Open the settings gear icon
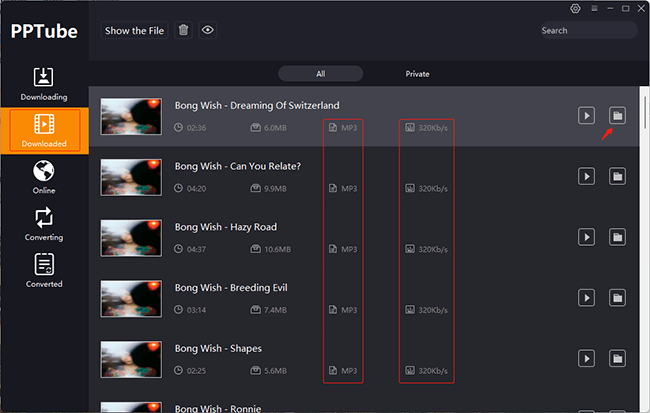Image resolution: width=650 pixels, height=413 pixels. pyautogui.click(x=575, y=8)
